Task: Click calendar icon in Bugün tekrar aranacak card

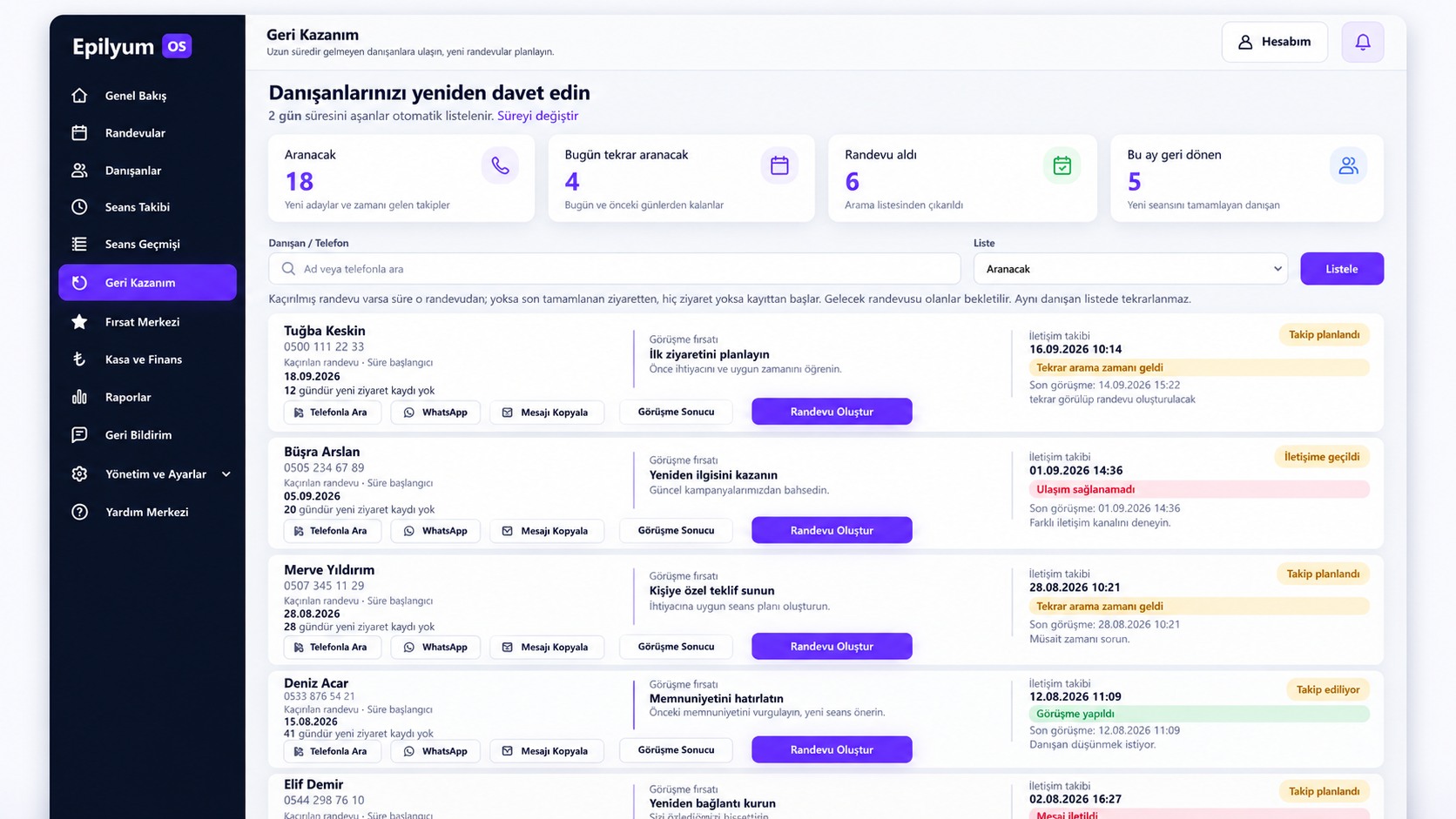Action: [779, 165]
